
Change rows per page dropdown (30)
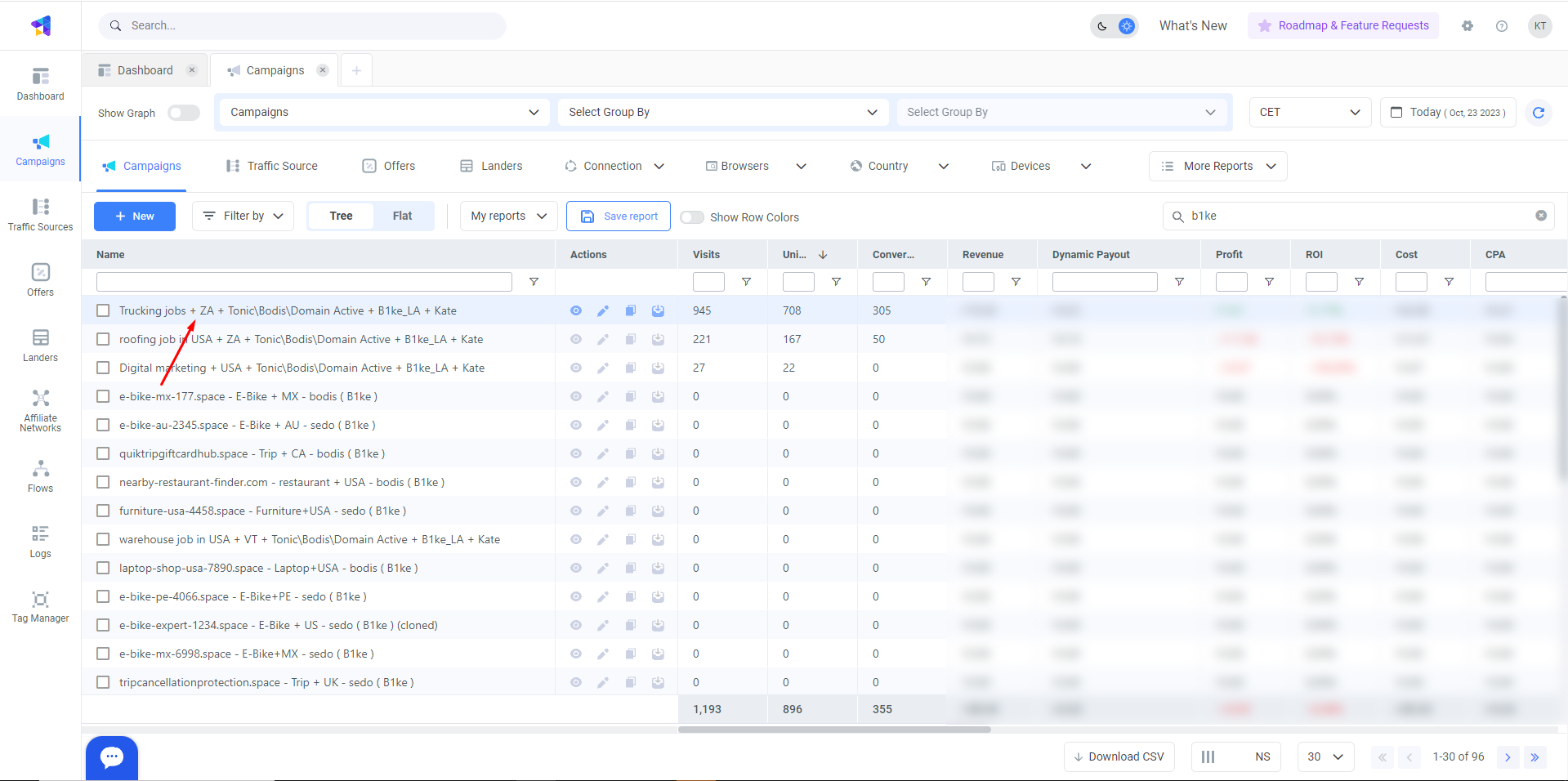tap(1325, 757)
